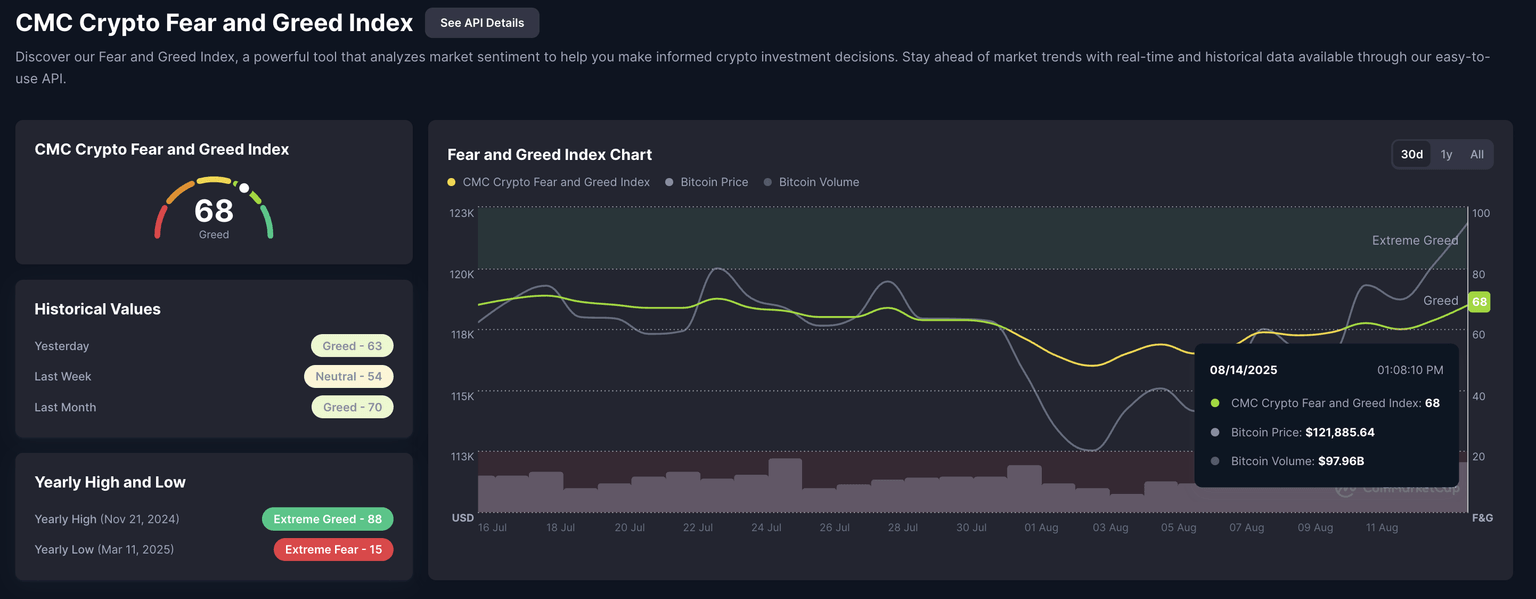Click the green 68 chart value marker

click(x=1479, y=301)
